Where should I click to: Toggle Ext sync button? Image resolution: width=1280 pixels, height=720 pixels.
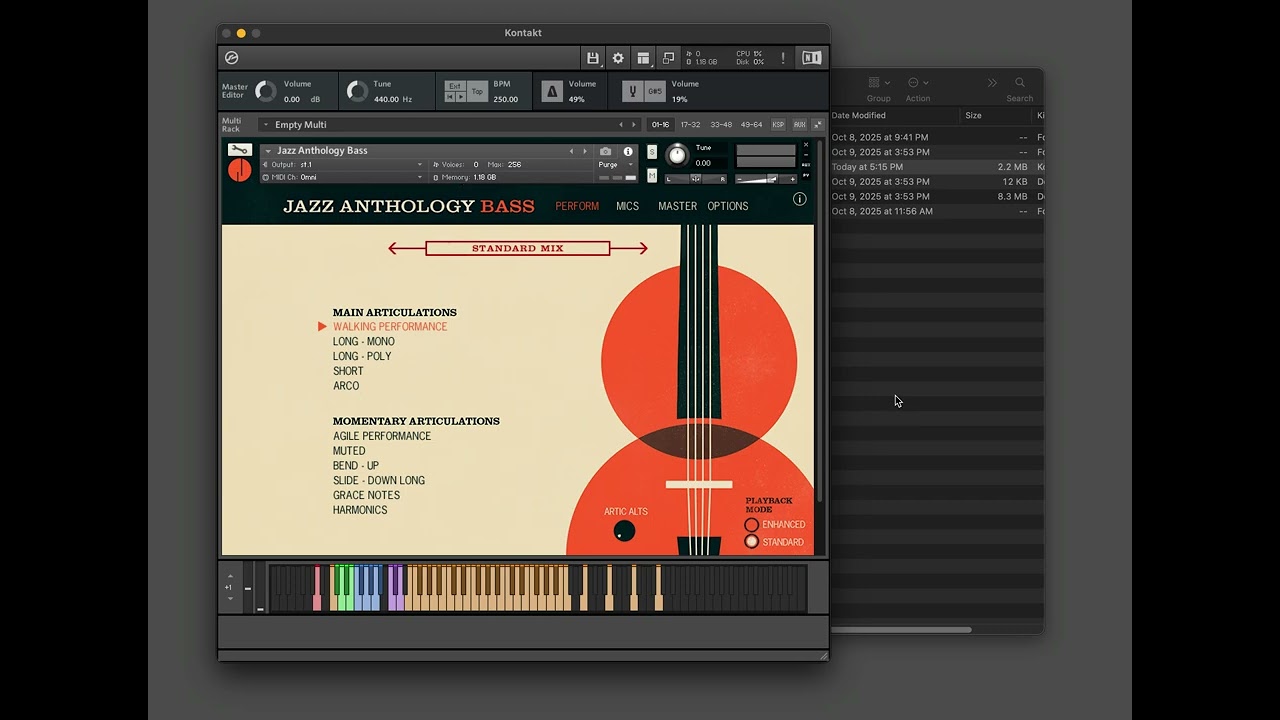455,86
